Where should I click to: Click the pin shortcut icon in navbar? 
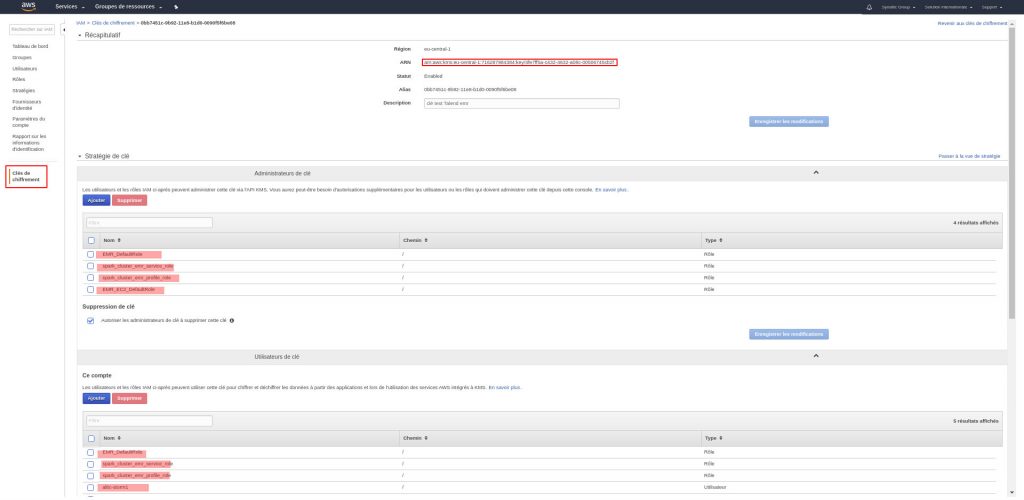coord(176,7)
